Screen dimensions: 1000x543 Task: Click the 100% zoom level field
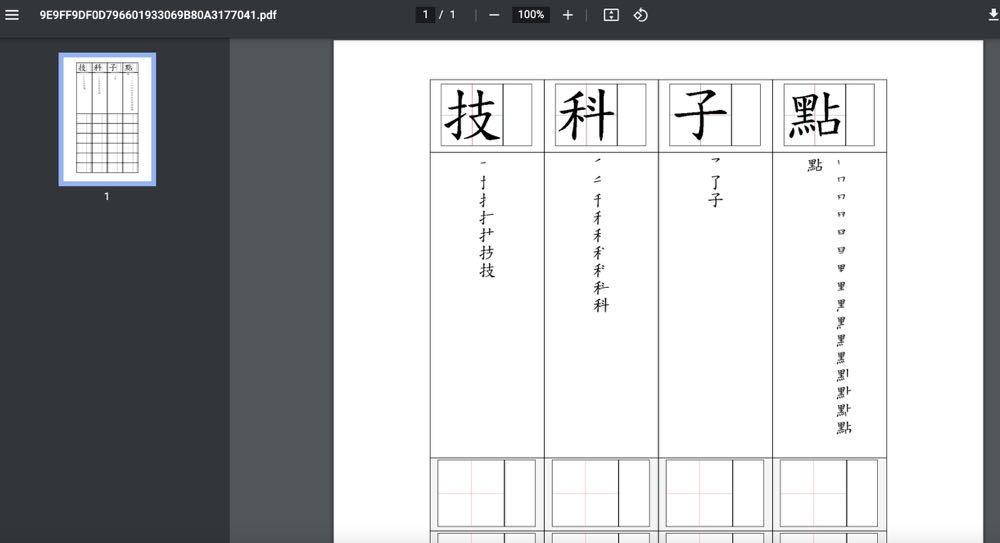531,15
